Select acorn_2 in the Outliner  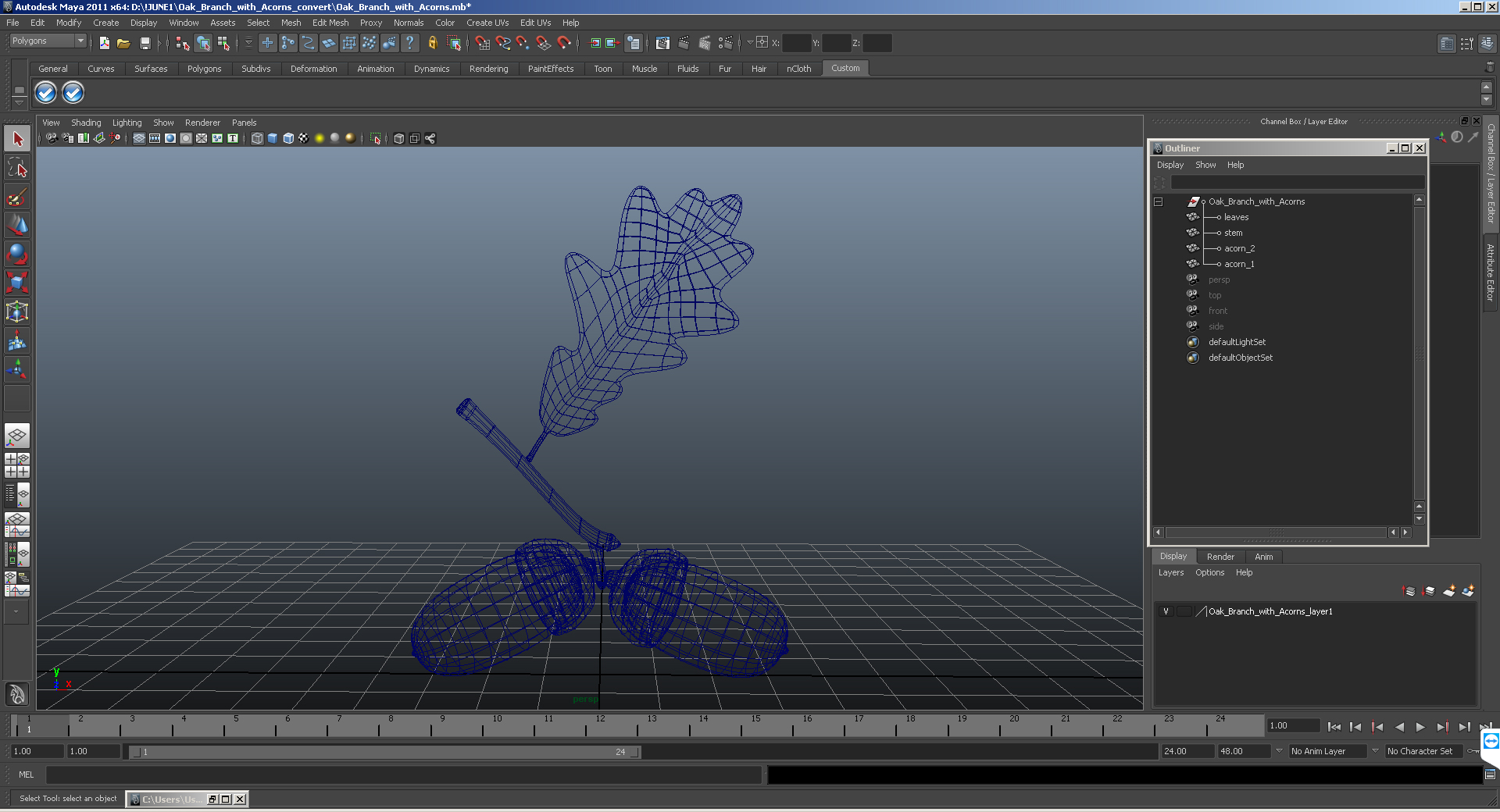coord(1239,248)
